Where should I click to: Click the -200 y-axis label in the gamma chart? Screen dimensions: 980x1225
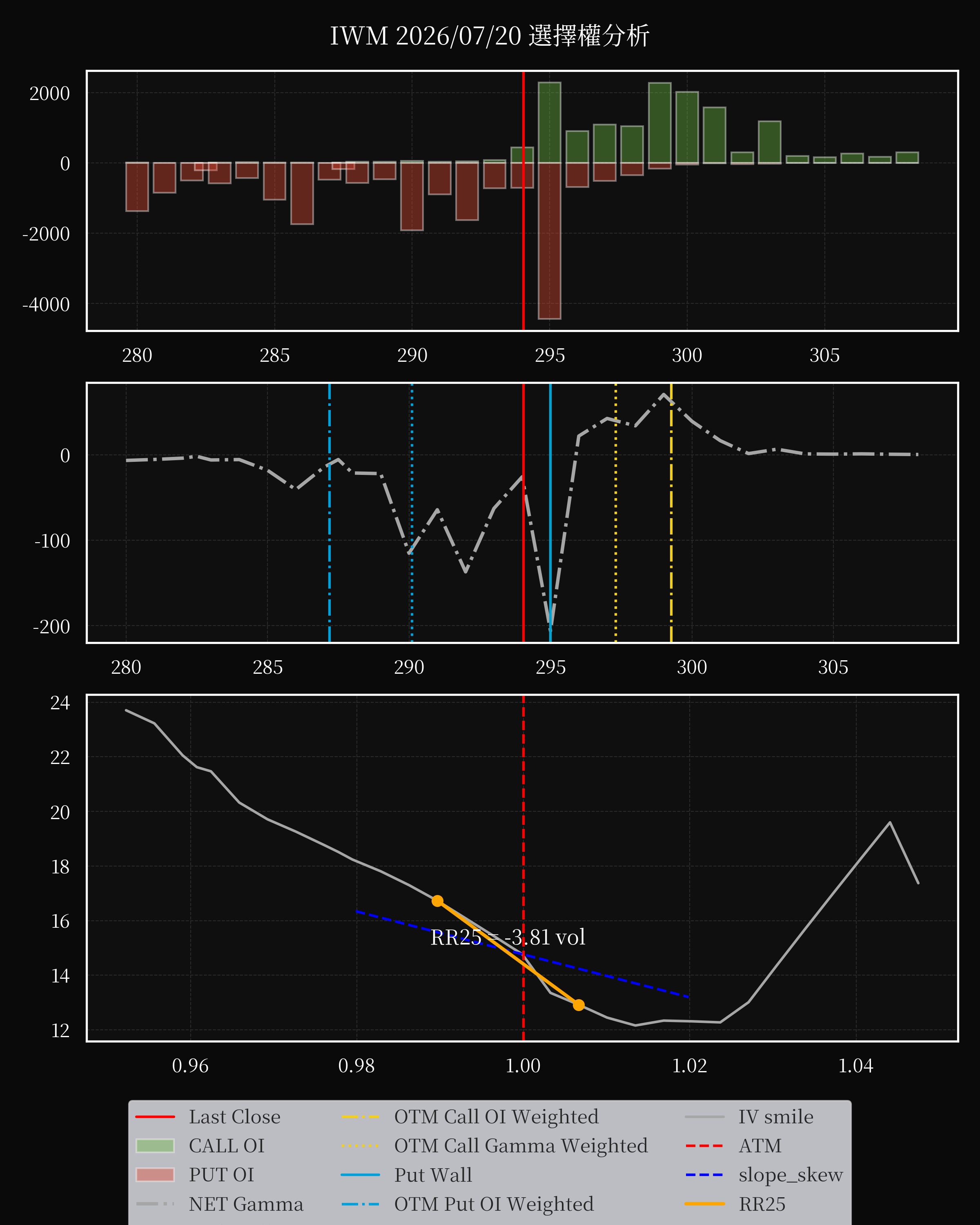51,627
